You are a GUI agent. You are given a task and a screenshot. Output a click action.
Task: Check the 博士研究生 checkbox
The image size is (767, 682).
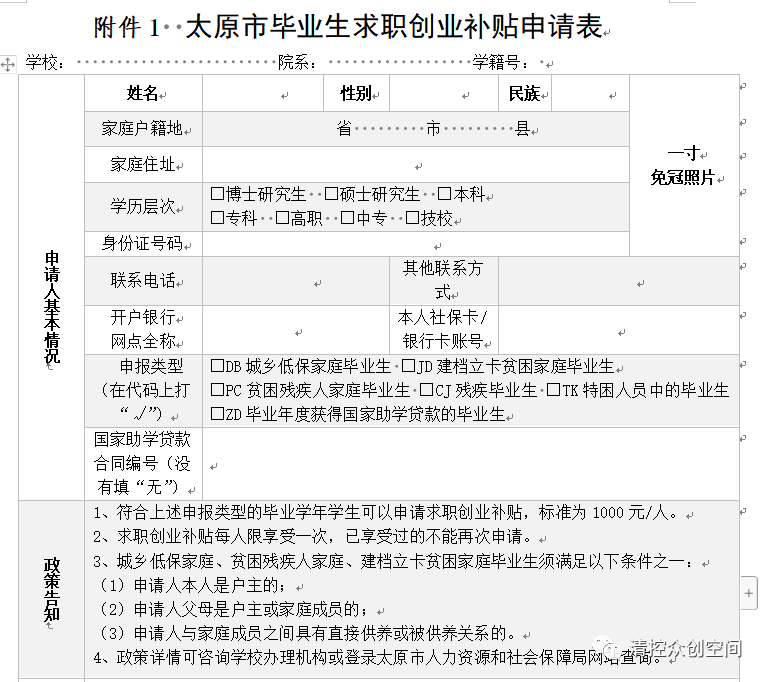point(217,194)
